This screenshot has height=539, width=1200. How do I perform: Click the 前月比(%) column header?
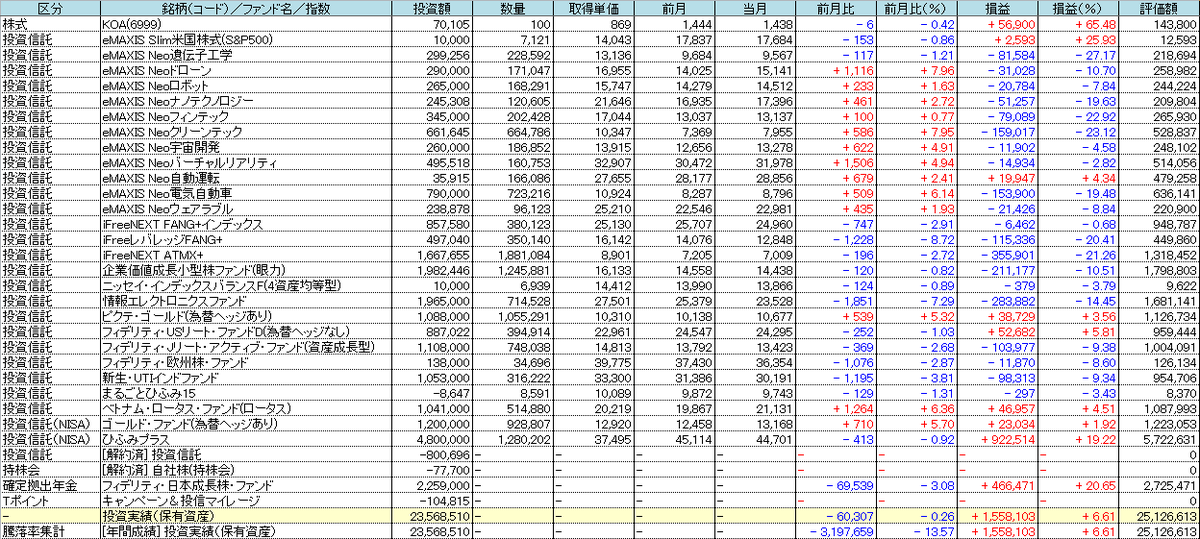(x=917, y=7)
